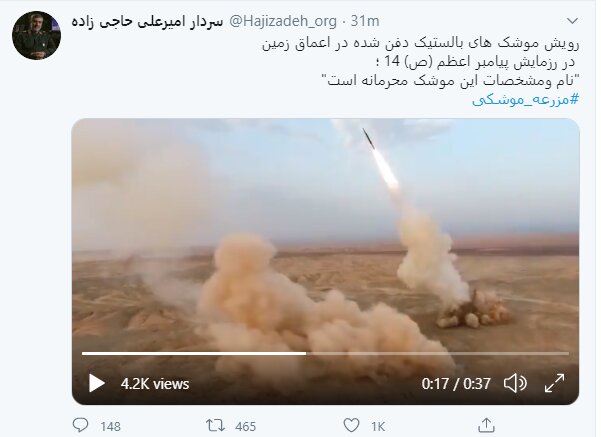Like the tweet with the heart icon
This screenshot has height=437, width=601.
pyautogui.click(x=351, y=426)
